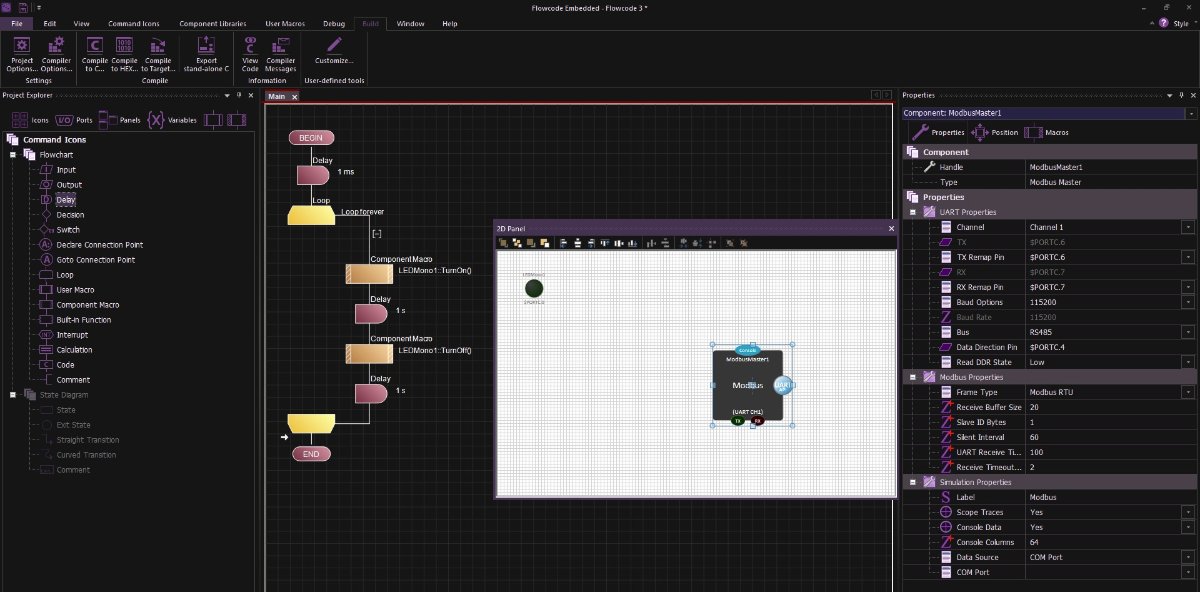Image resolution: width=1200 pixels, height=592 pixels.
Task: Open Bus RS485 dropdown
Action: [x=1189, y=332]
